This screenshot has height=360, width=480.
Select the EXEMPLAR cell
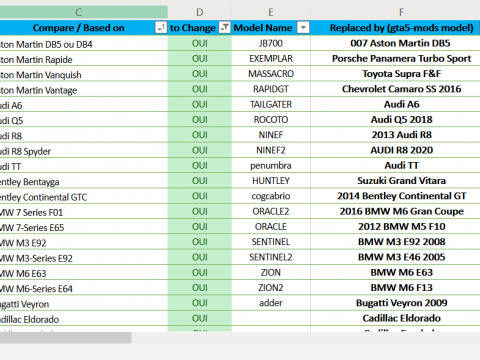[271, 58]
